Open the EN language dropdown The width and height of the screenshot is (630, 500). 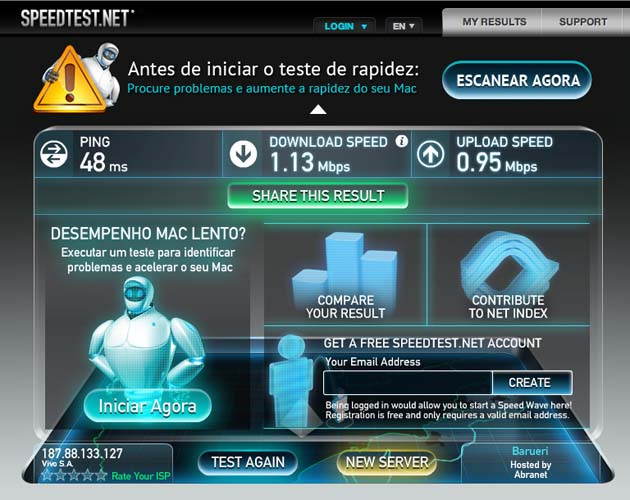(x=403, y=27)
